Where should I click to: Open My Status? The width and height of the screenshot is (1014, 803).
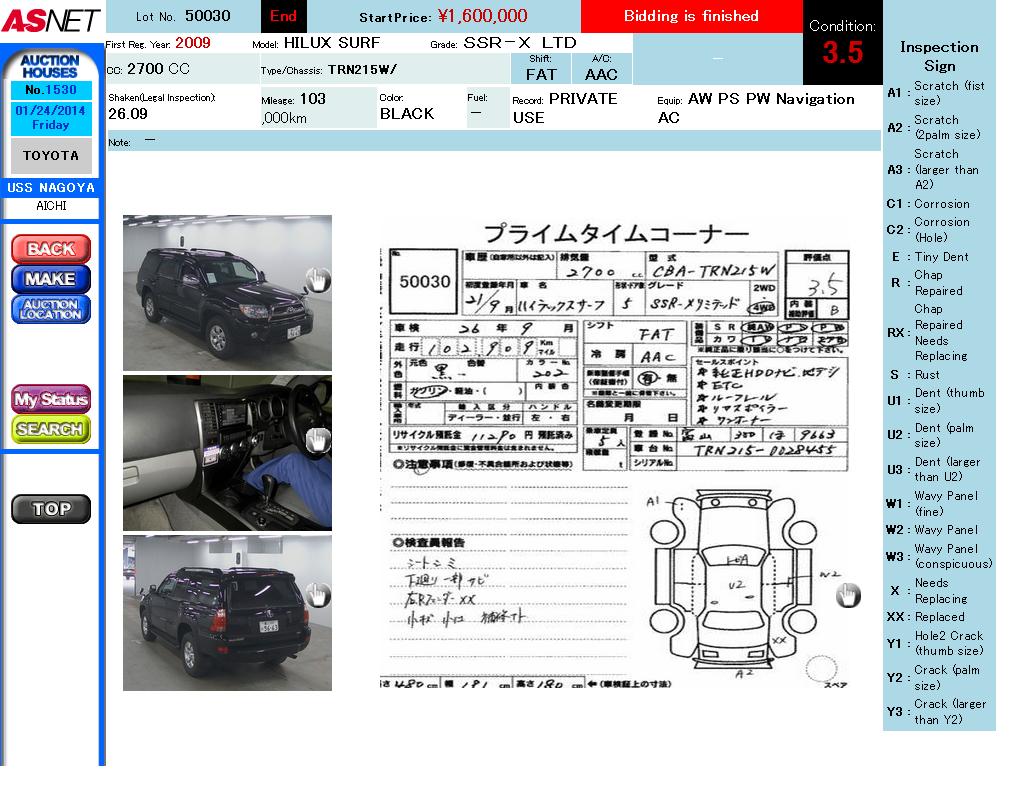click(x=50, y=400)
